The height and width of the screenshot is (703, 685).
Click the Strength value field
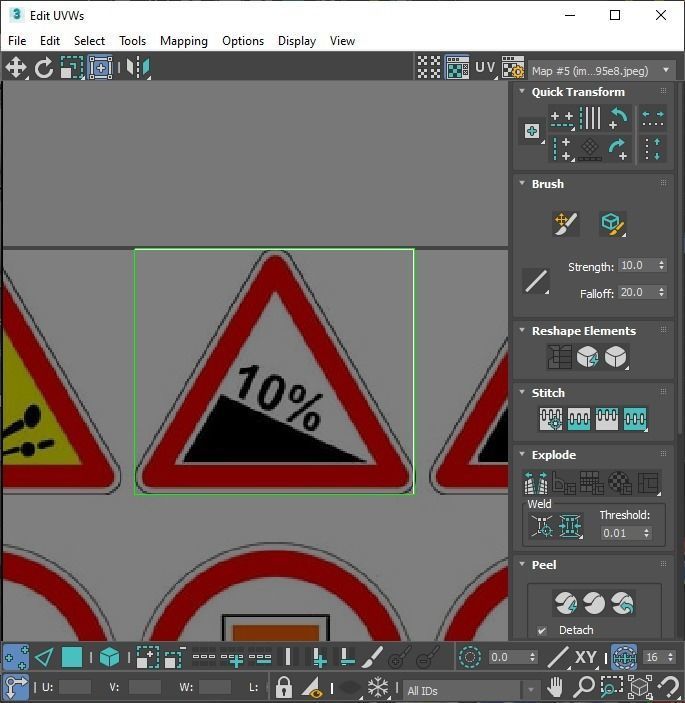pyautogui.click(x=637, y=265)
